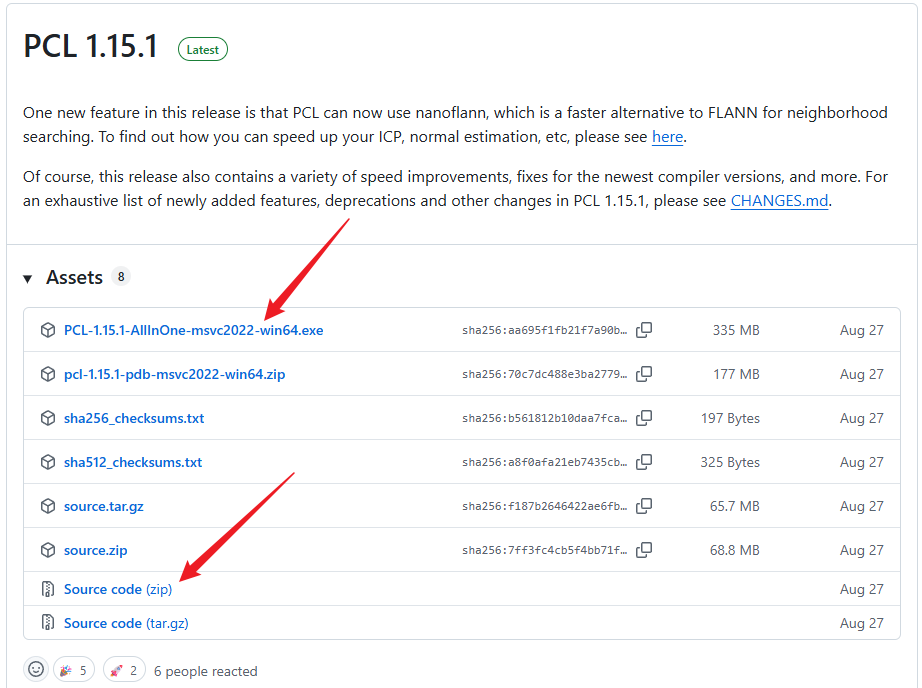
Task: Open the smiley add-reaction picker
Action: click(37, 670)
